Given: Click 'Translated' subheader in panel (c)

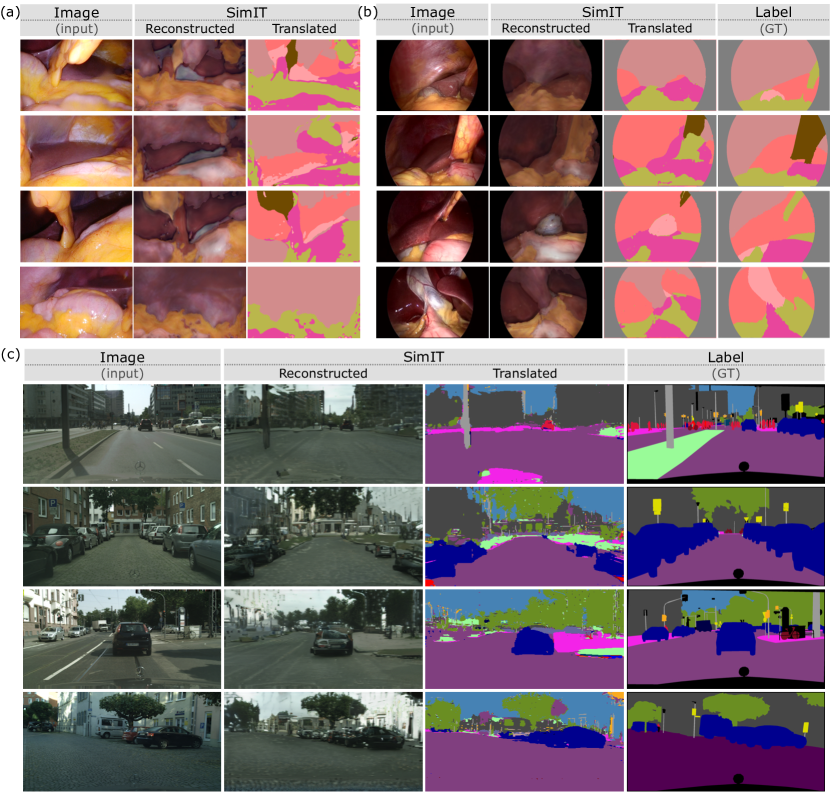Looking at the screenshot, I should [x=525, y=373].
